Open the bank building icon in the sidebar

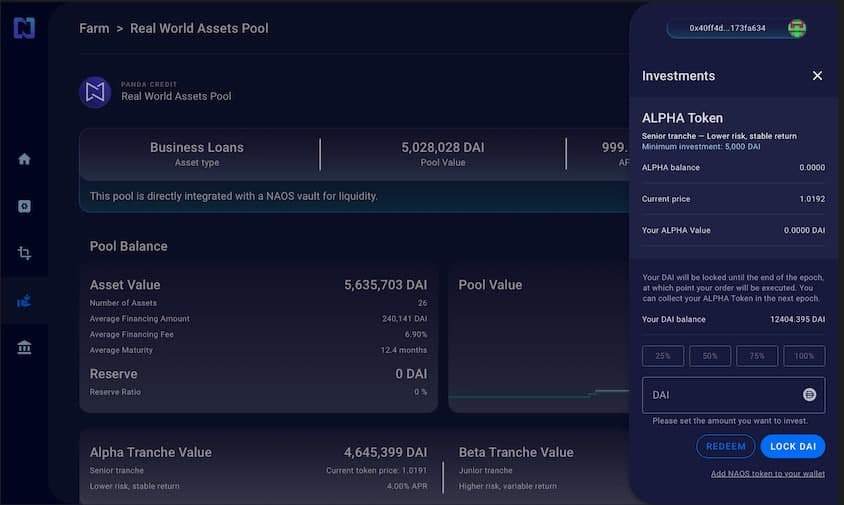(24, 347)
